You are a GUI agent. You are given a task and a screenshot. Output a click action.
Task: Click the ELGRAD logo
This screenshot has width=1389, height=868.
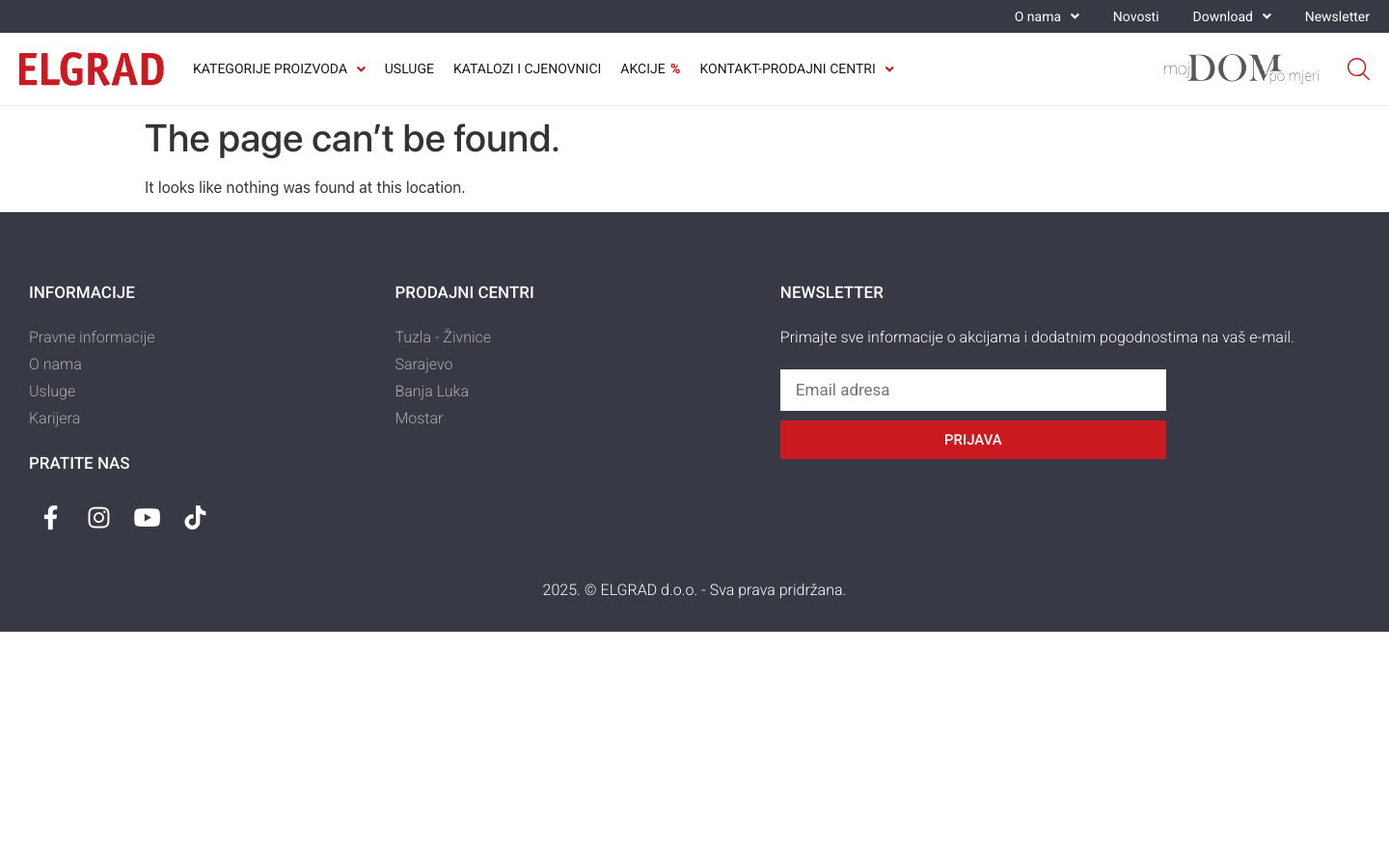pos(92,69)
